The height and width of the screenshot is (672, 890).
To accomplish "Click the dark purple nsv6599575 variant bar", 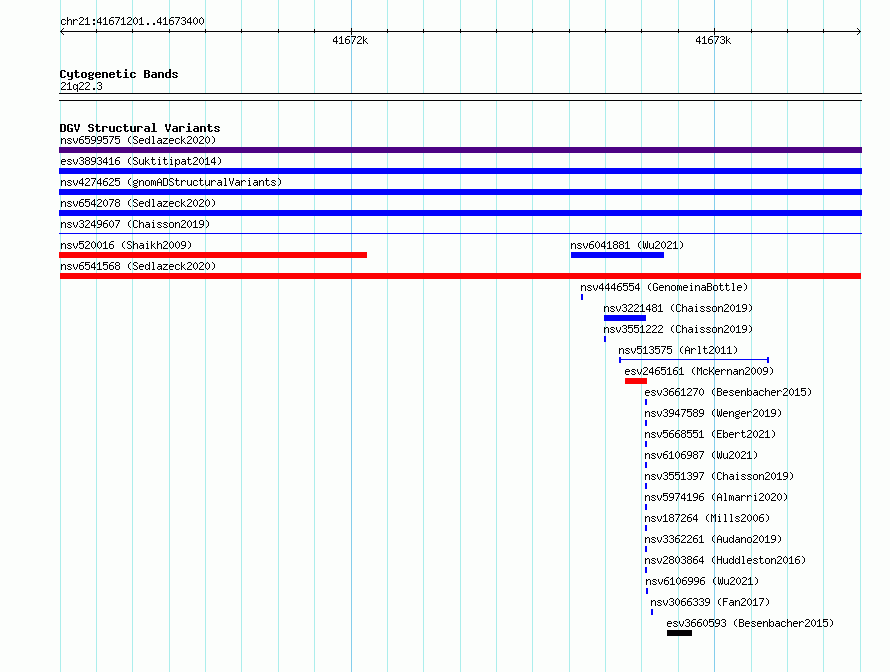I will (460, 150).
